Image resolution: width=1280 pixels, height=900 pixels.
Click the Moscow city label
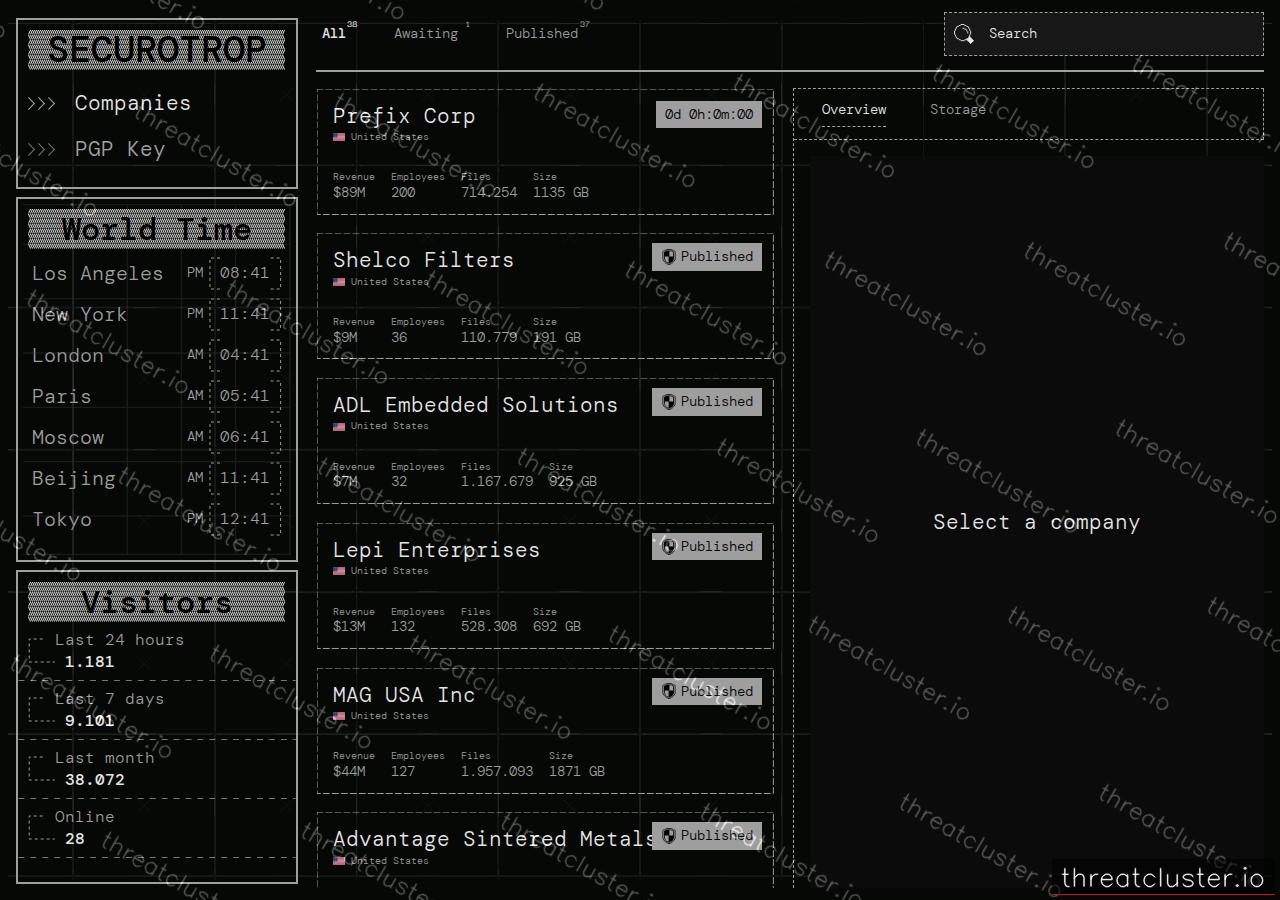[x=68, y=438]
